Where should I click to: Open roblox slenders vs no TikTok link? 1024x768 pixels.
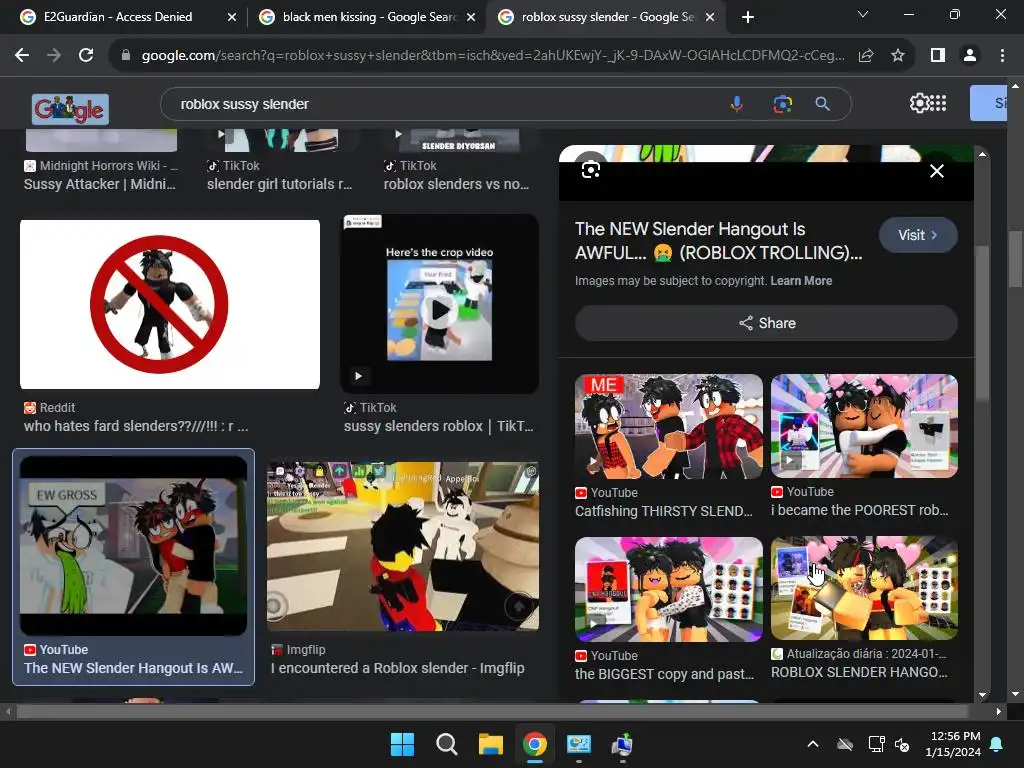pos(456,184)
